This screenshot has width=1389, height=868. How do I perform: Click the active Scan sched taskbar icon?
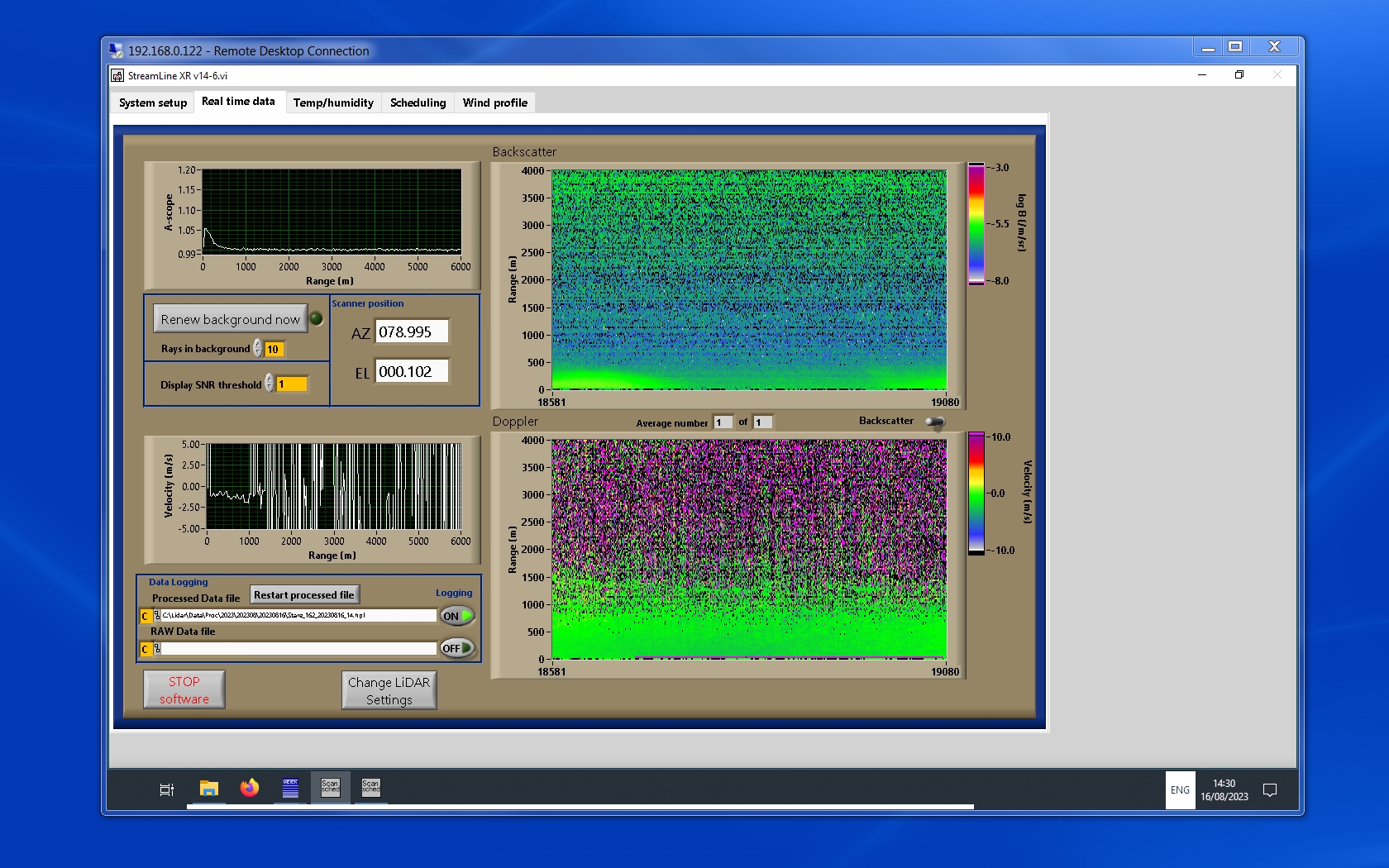330,787
